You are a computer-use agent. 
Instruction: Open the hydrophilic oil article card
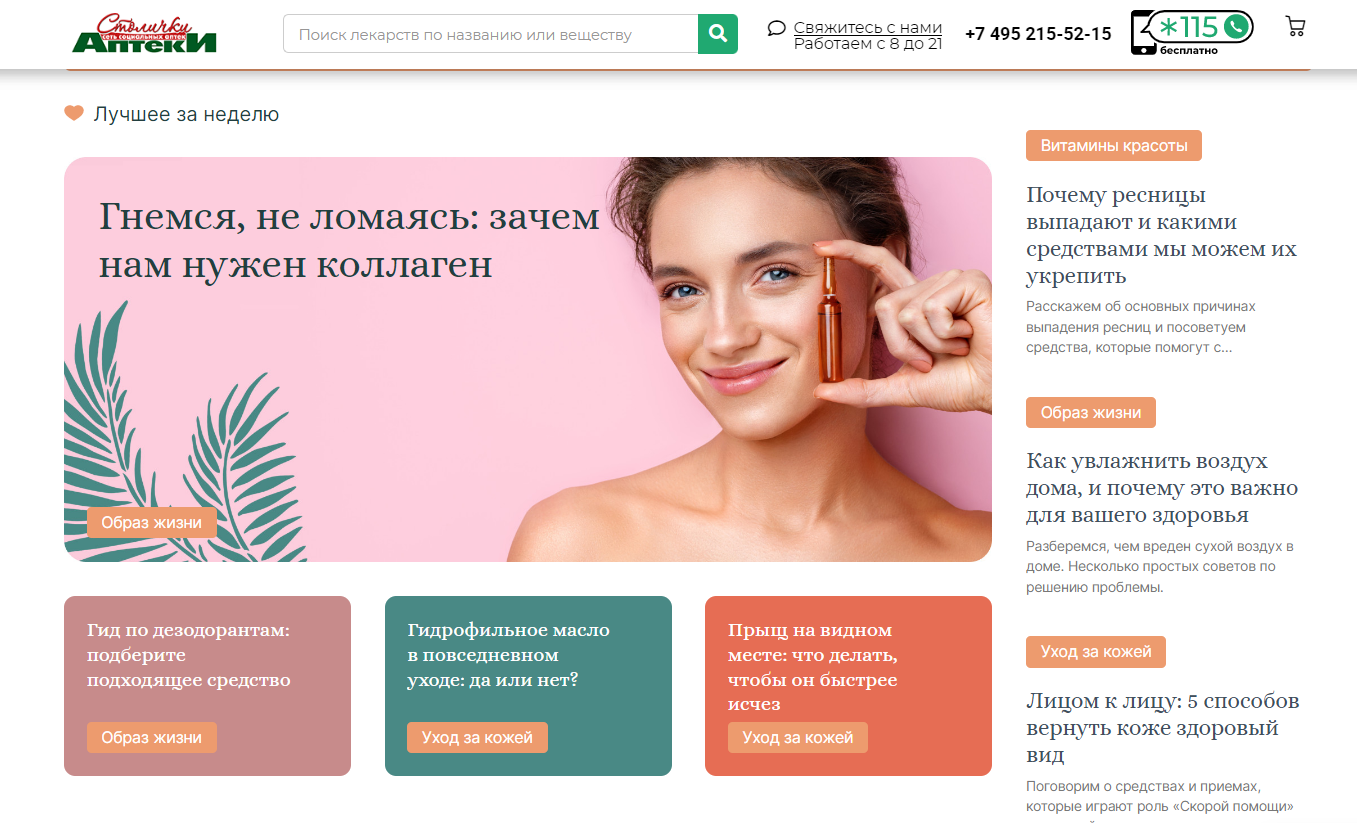[x=528, y=686]
